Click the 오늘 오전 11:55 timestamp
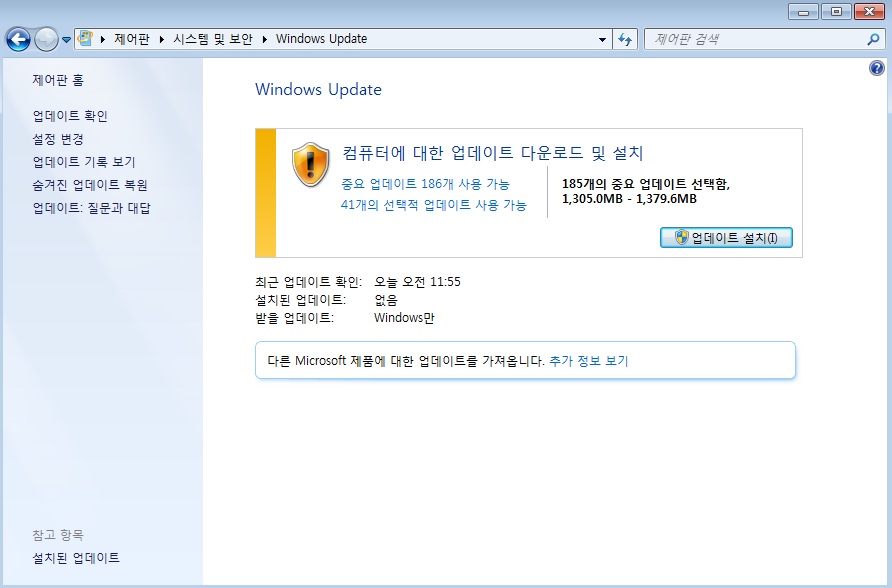892x588 pixels. point(417,282)
